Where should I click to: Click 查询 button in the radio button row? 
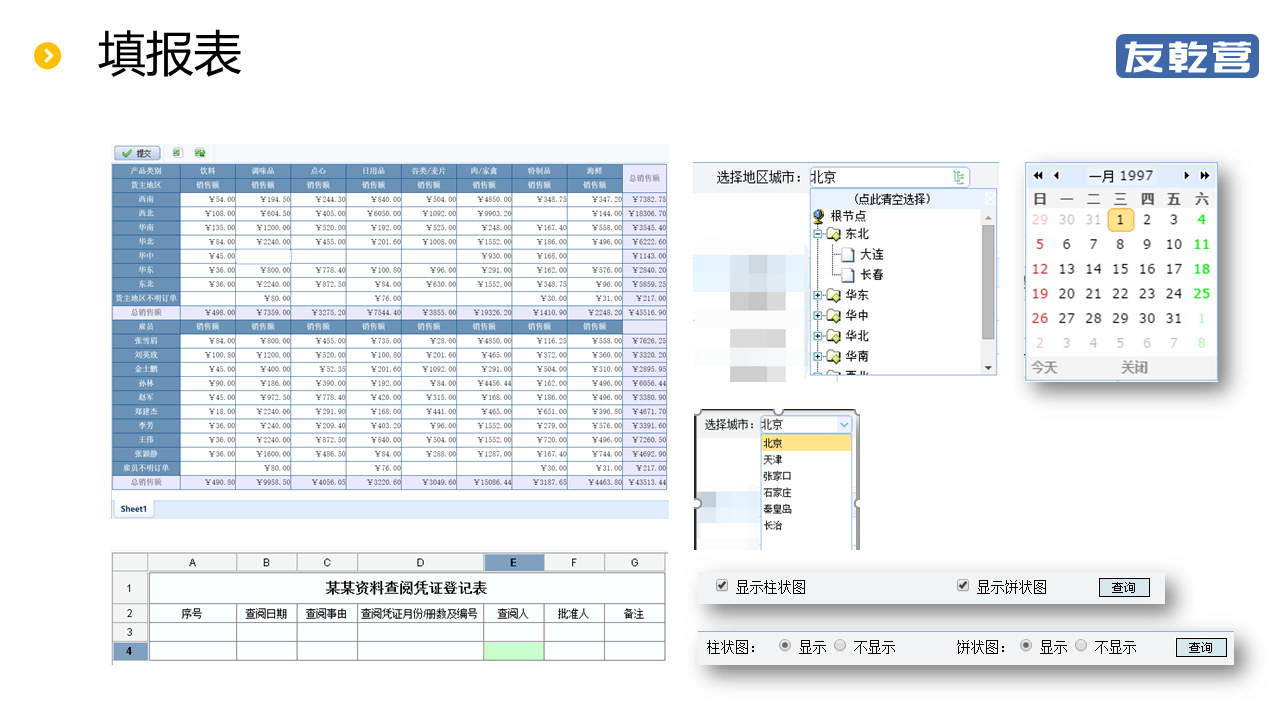(x=1201, y=648)
